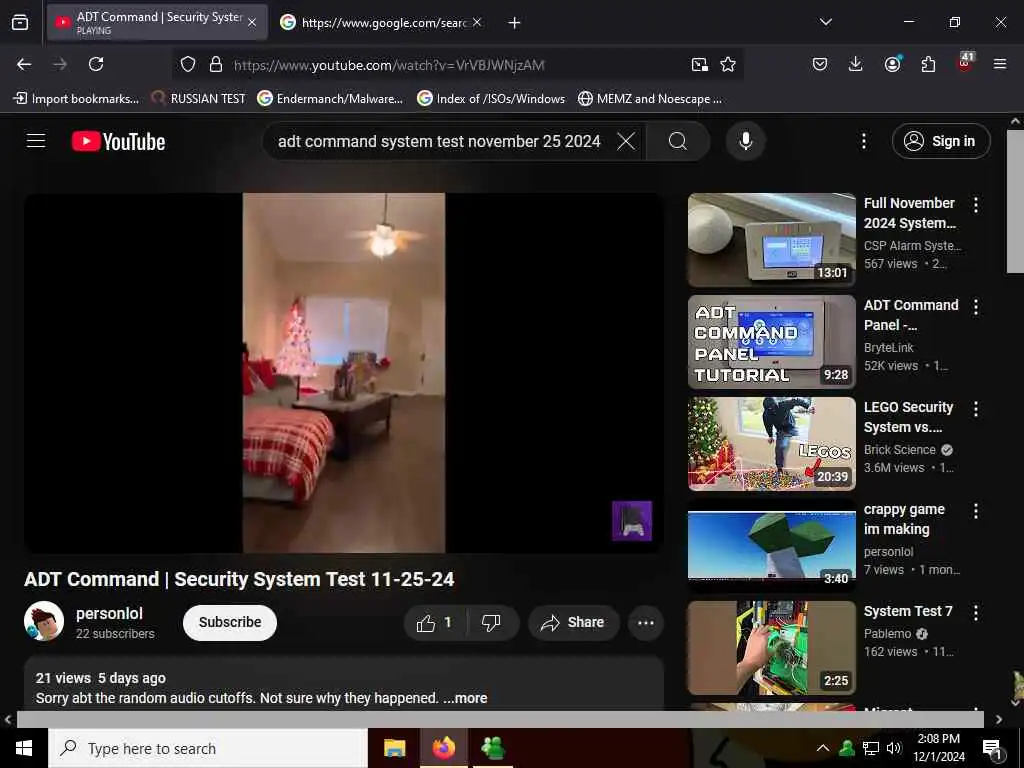Open the notification center icon

click(x=993, y=749)
